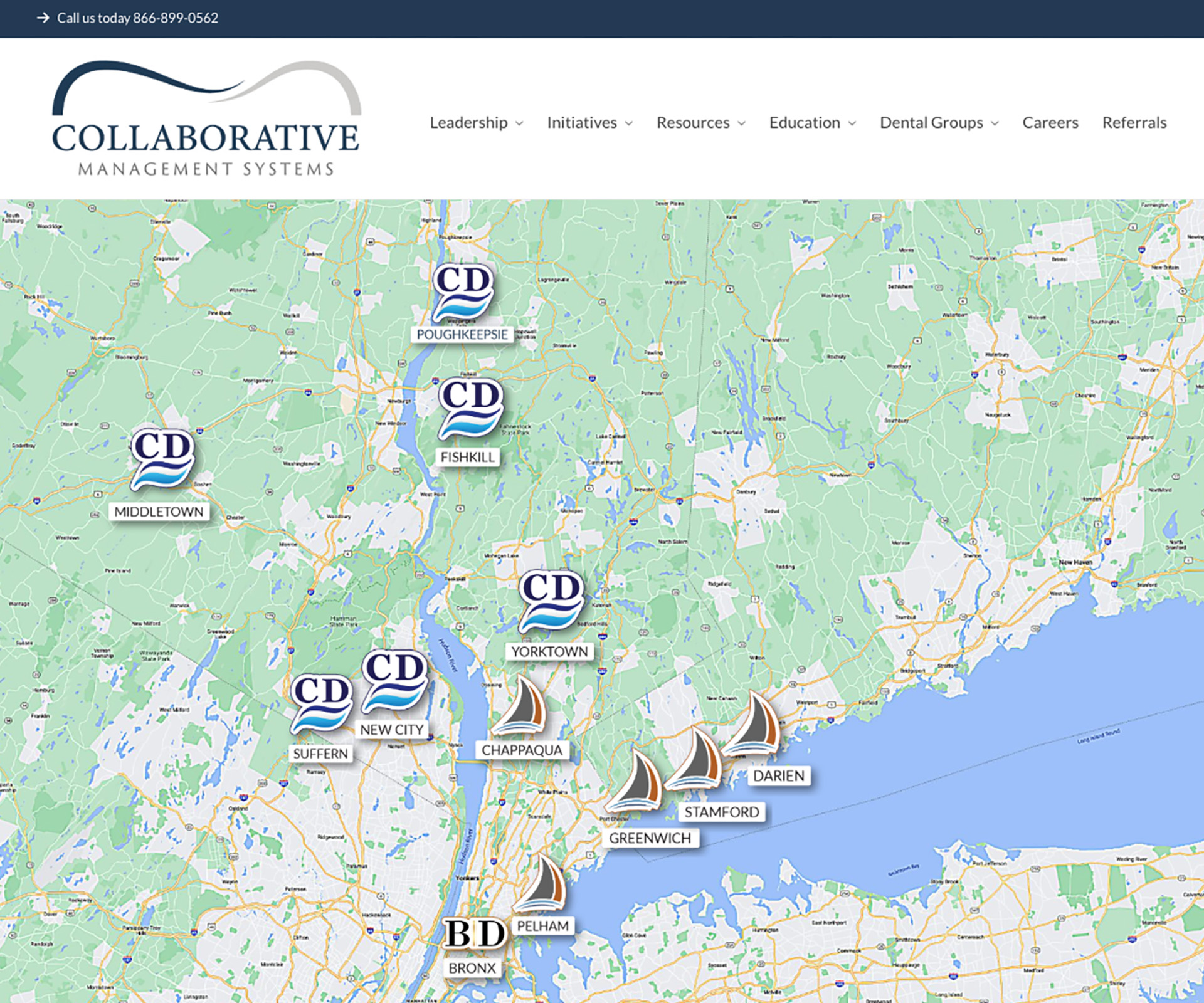This screenshot has height=1003, width=1204.
Task: Select the BRONX location label
Action: click(472, 969)
